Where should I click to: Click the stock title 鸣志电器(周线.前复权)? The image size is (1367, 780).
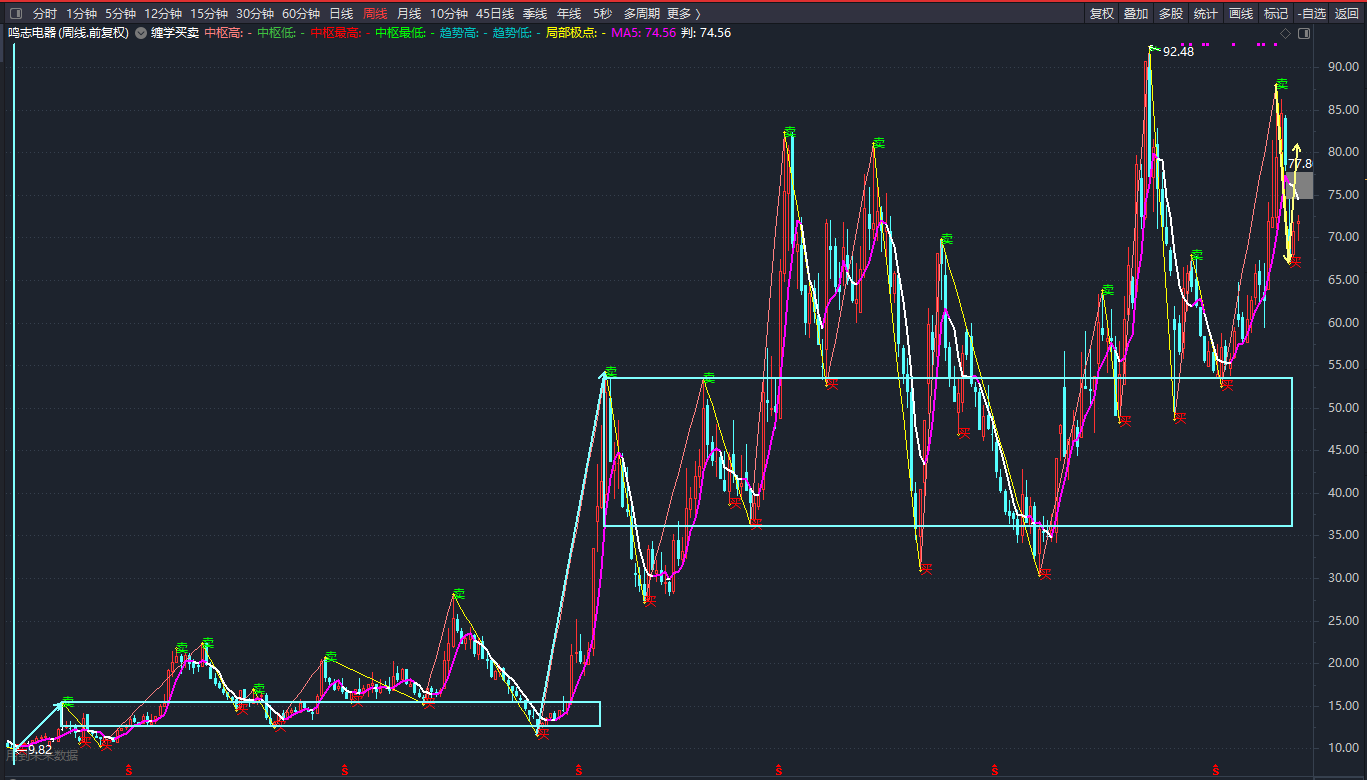pyautogui.click(x=69, y=33)
